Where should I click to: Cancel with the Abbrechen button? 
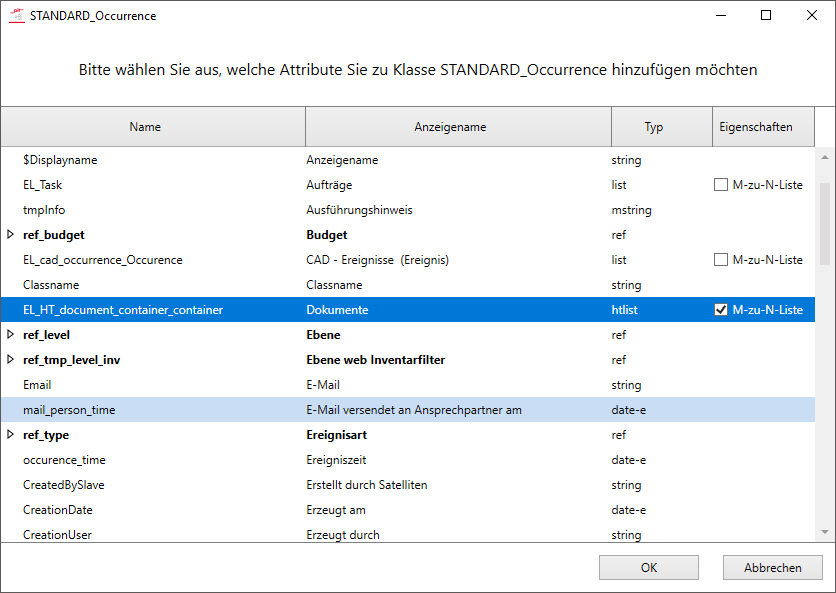pos(772,568)
